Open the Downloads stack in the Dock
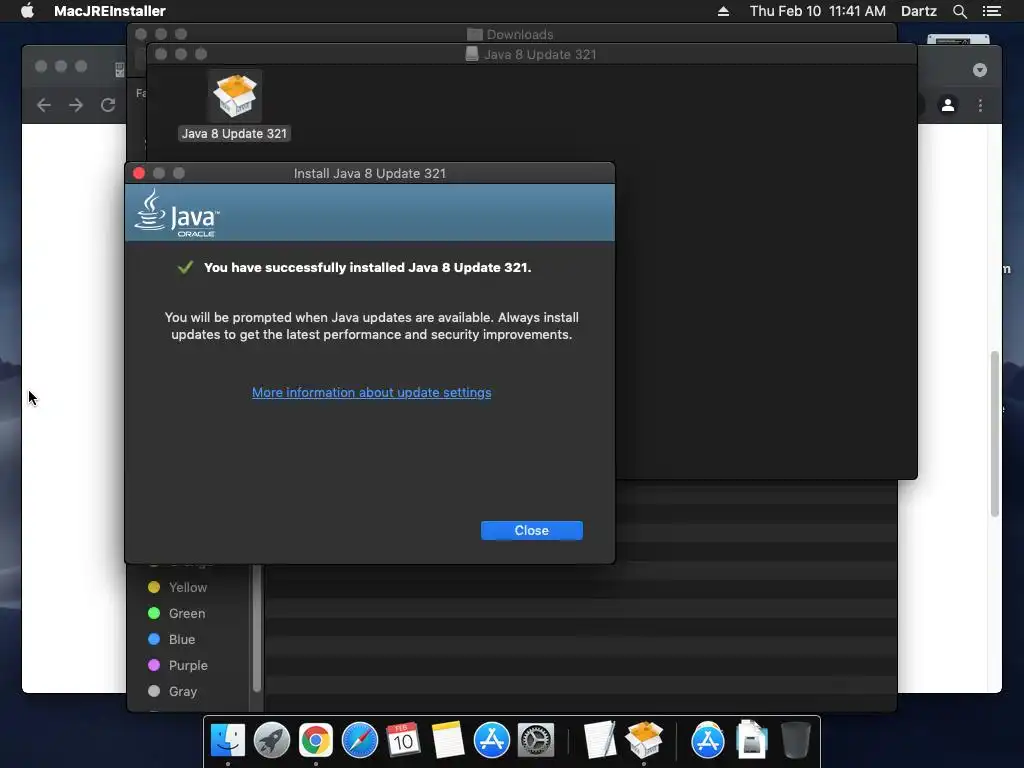The height and width of the screenshot is (768, 1024). (752, 740)
